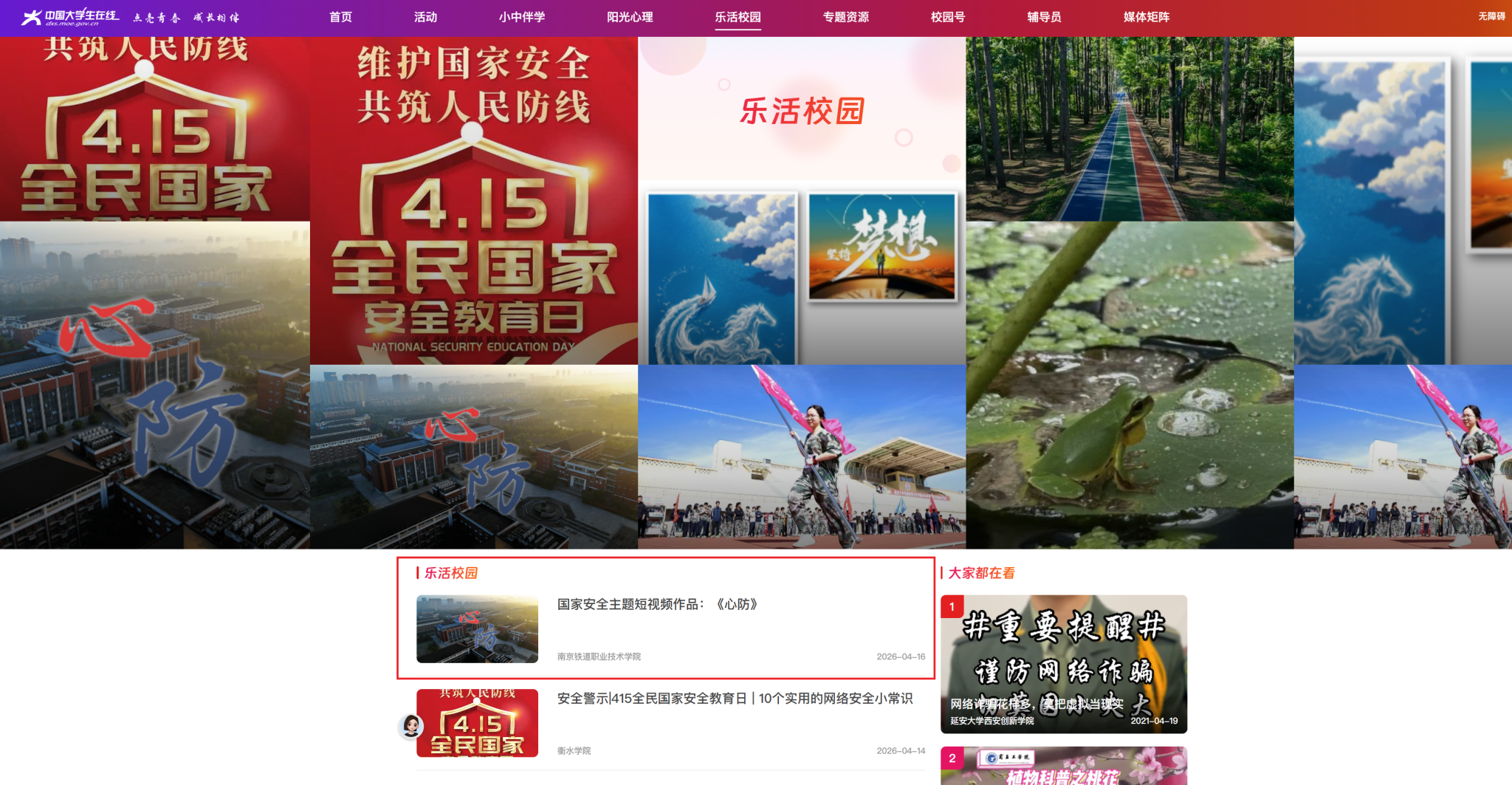Click the red 4.15 article thumbnail in list
This screenshot has height=785, width=1512.
coord(477,723)
